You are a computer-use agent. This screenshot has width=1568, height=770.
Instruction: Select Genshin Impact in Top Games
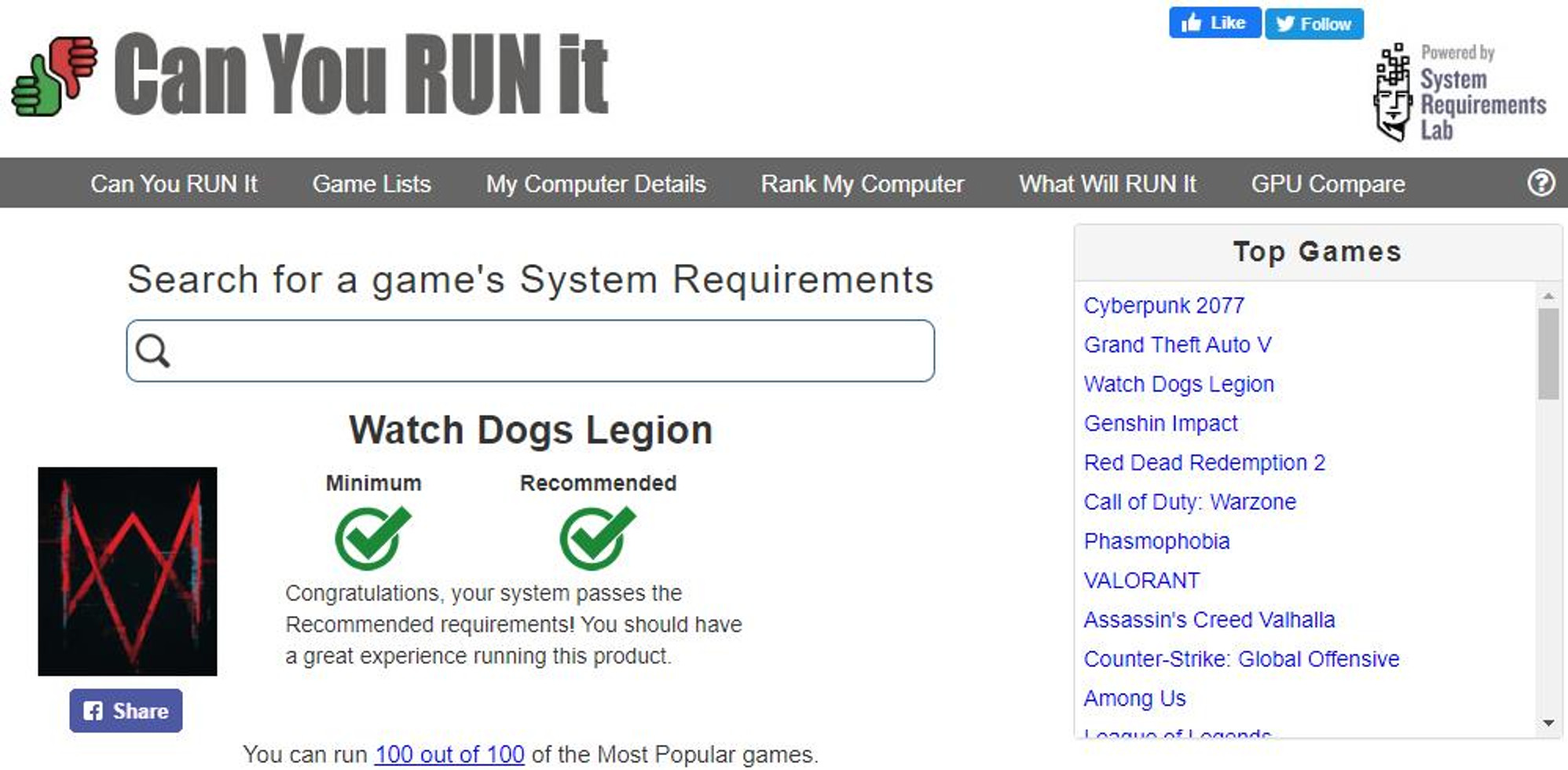pyautogui.click(x=1160, y=423)
